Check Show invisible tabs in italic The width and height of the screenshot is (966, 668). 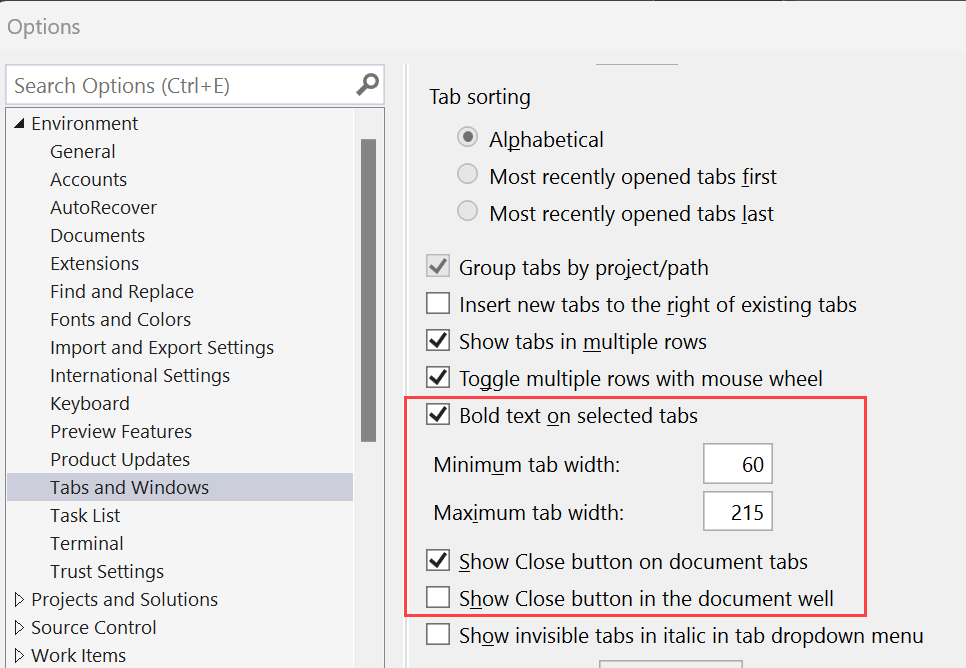[x=437, y=635]
